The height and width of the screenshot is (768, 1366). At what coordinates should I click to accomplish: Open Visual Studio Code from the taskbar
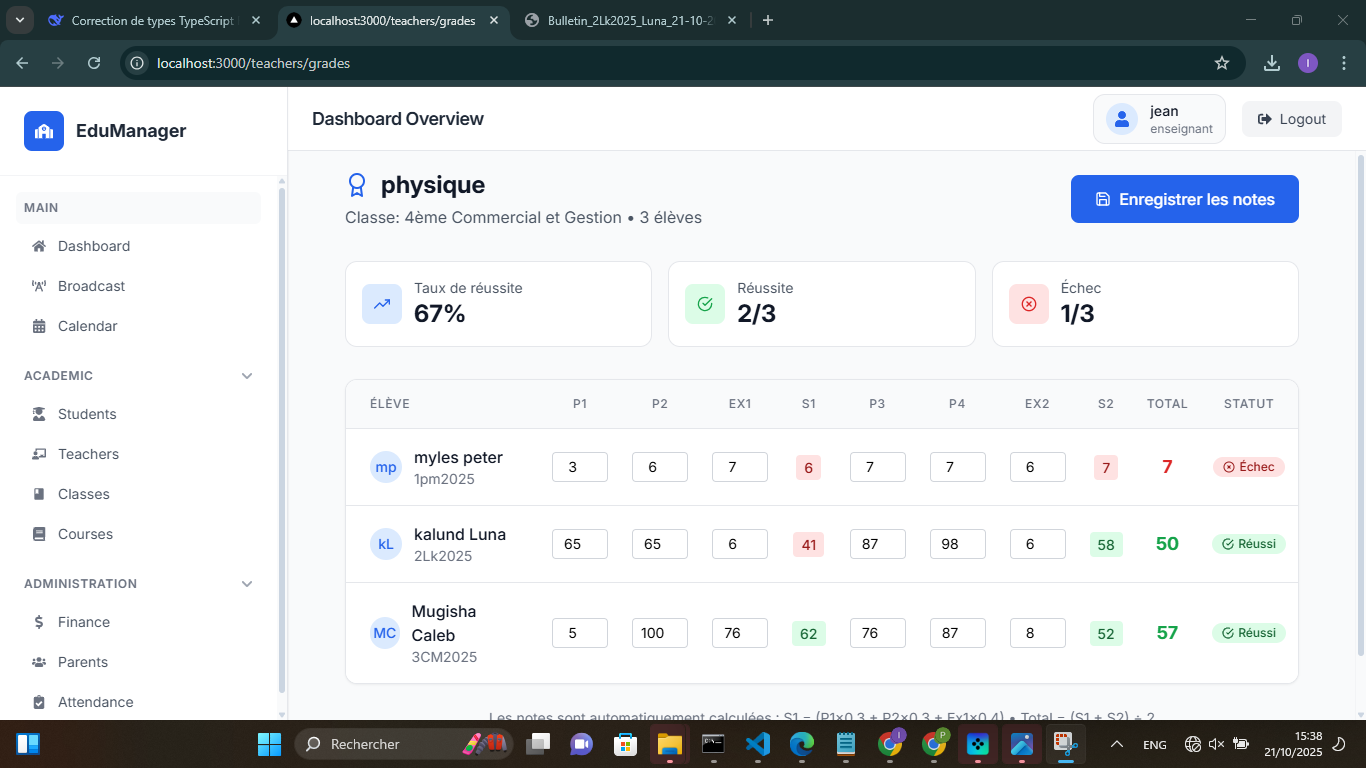[757, 744]
